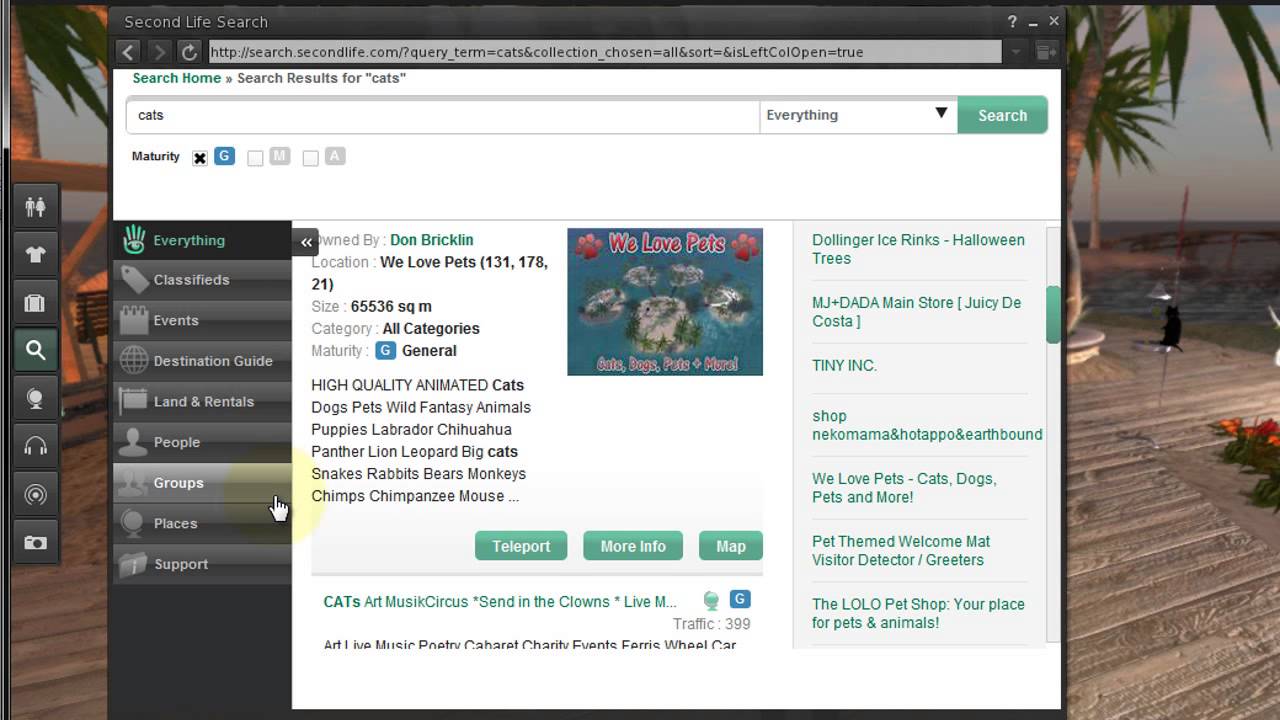Click the globe icon beside Destination Guide

(x=134, y=361)
